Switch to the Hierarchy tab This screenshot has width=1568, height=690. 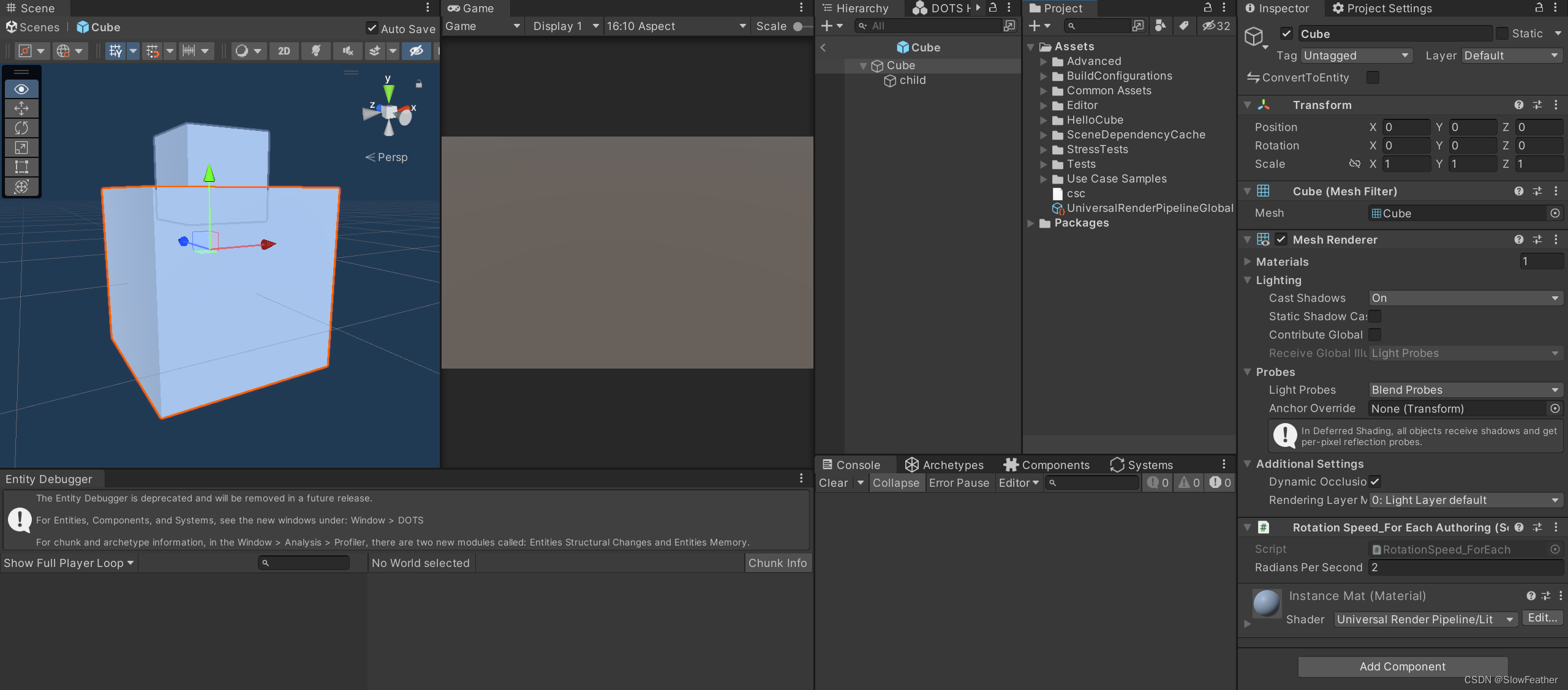pos(856,8)
